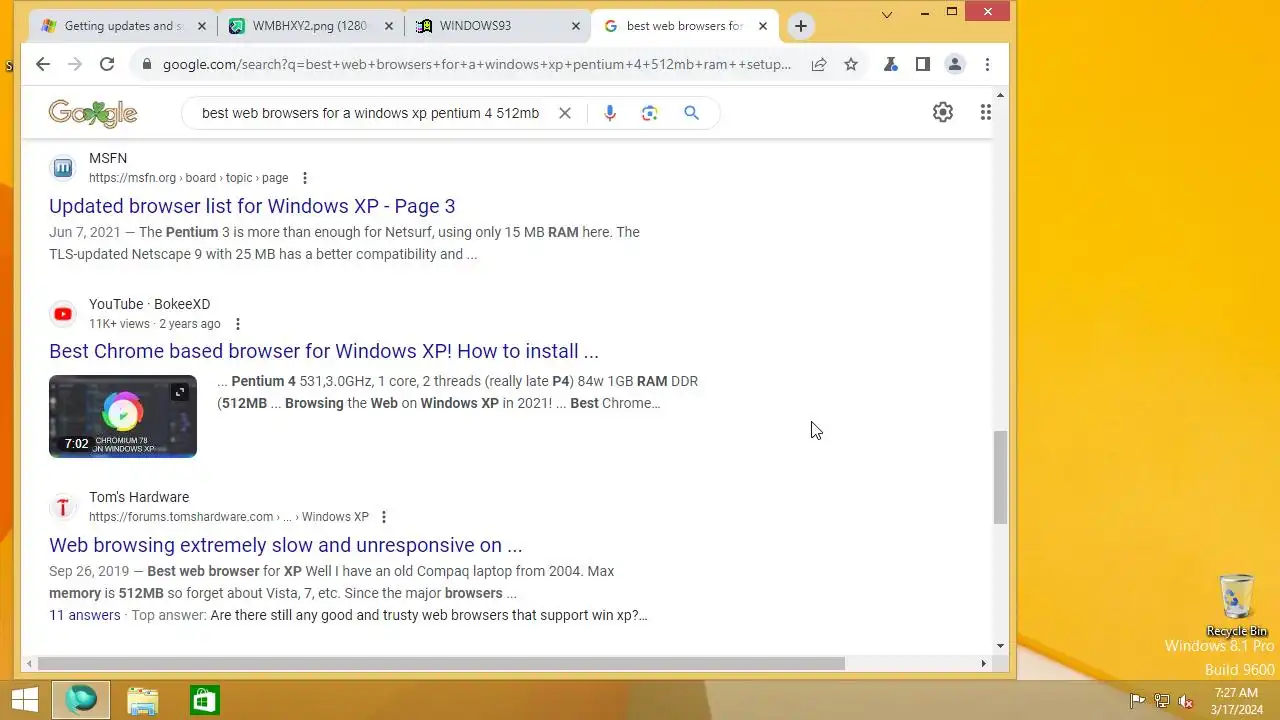
Task: Play the Chromium 78 video thumbnail
Action: pos(123,416)
